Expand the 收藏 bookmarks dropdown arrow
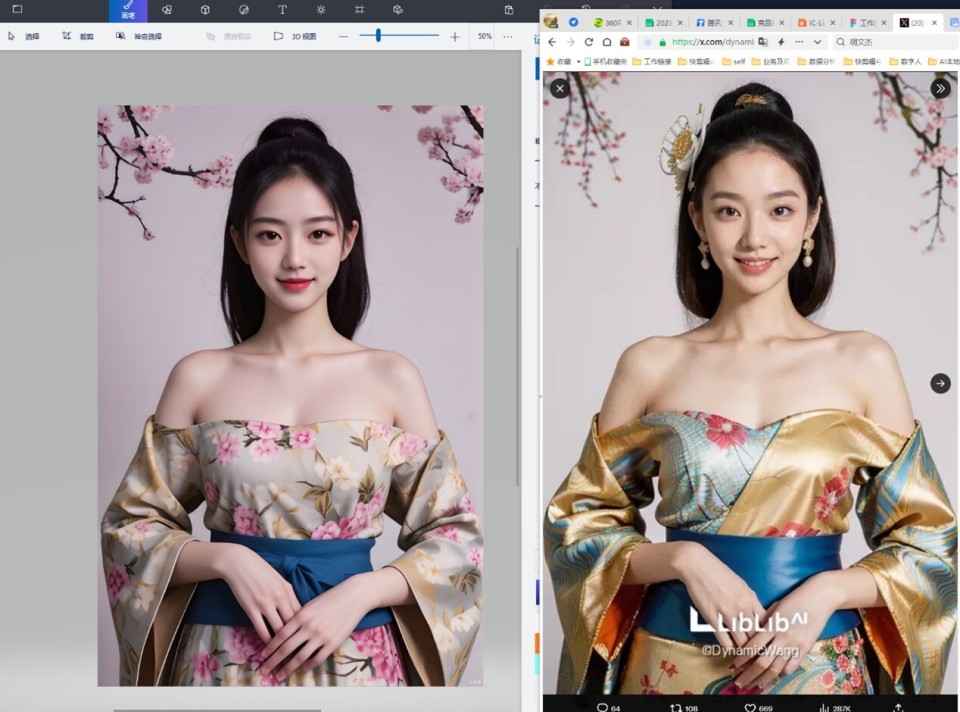The height and width of the screenshot is (712, 960). (578, 60)
